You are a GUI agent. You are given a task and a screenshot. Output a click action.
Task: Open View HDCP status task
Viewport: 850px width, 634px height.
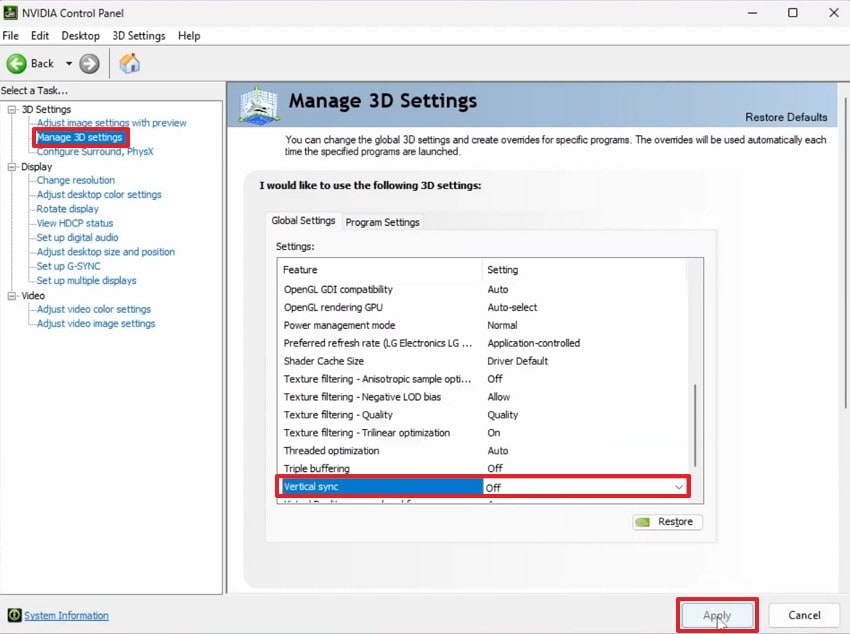point(75,223)
